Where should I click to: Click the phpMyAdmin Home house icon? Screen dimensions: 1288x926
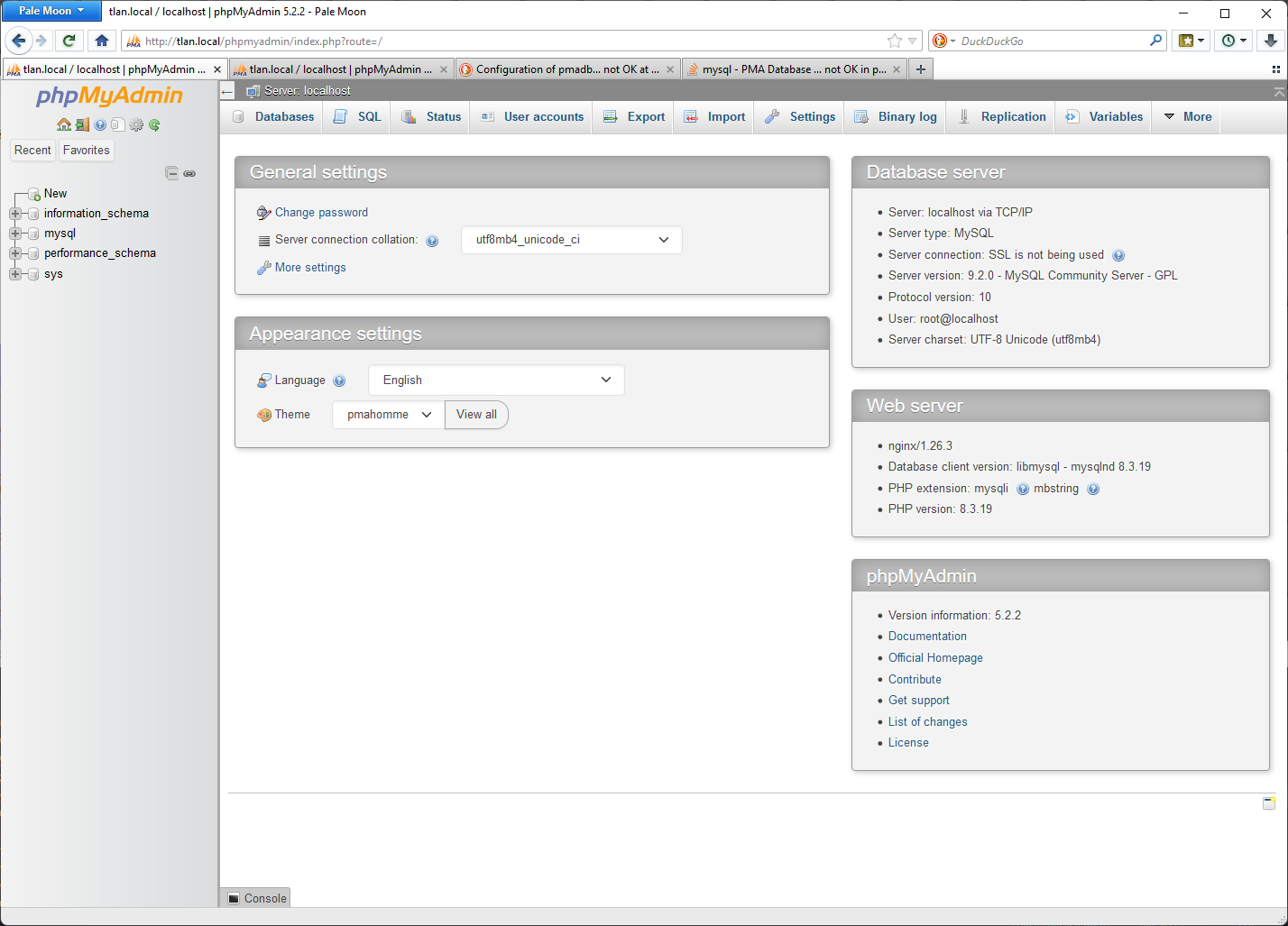click(63, 124)
